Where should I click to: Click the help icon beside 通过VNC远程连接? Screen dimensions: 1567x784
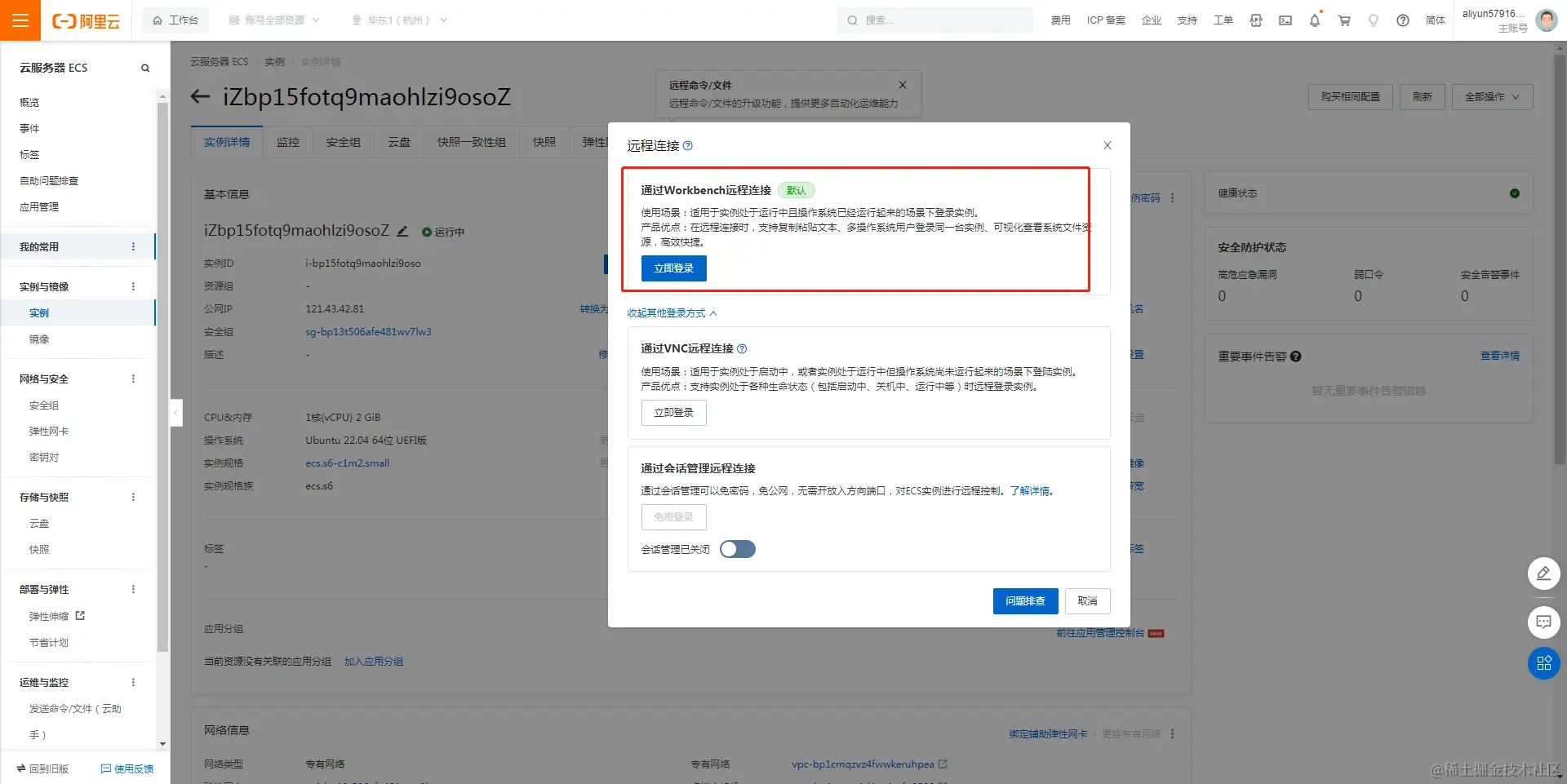coord(742,348)
